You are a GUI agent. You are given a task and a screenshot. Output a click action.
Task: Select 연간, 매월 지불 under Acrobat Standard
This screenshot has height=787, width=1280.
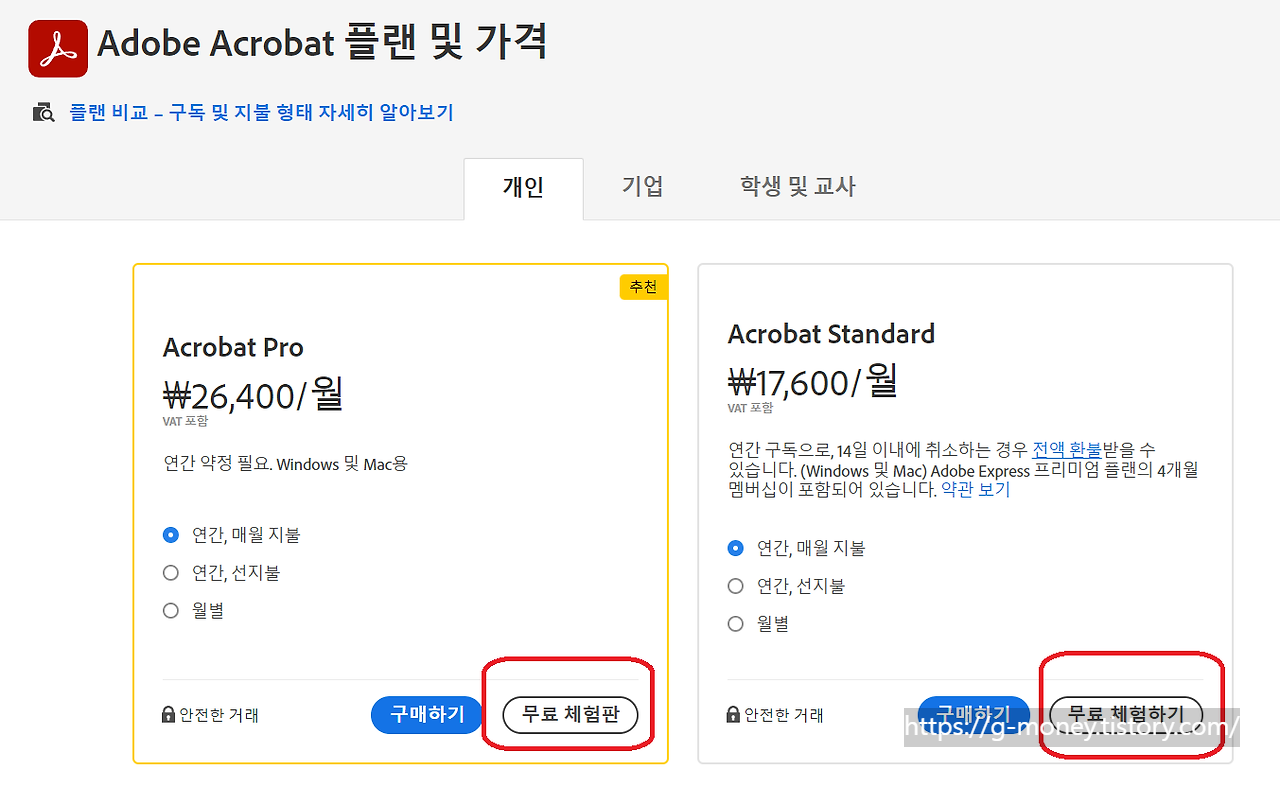(736, 548)
